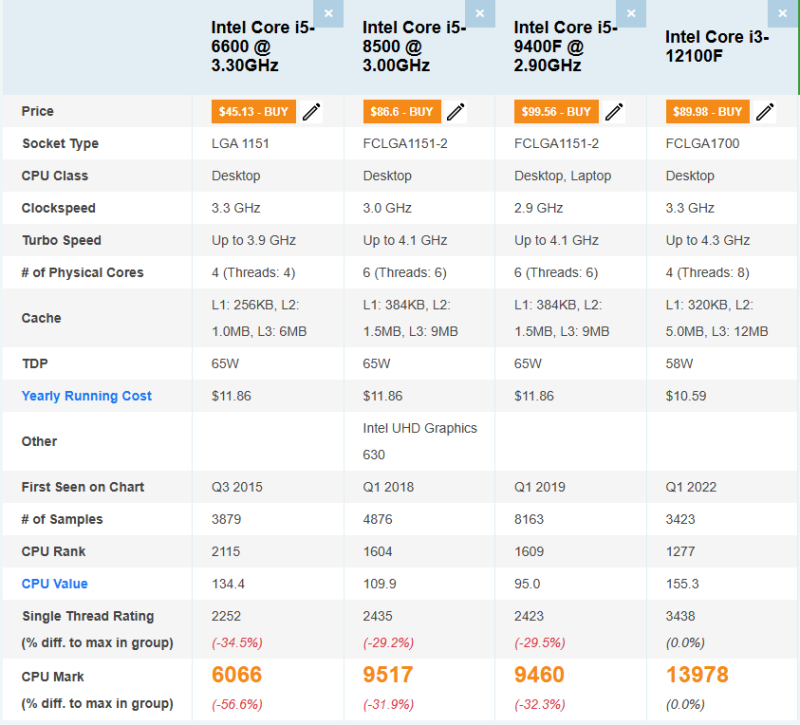Screen dimensions: 800x725
Task: Click the $45.13 - BUY button
Action: [x=254, y=112]
